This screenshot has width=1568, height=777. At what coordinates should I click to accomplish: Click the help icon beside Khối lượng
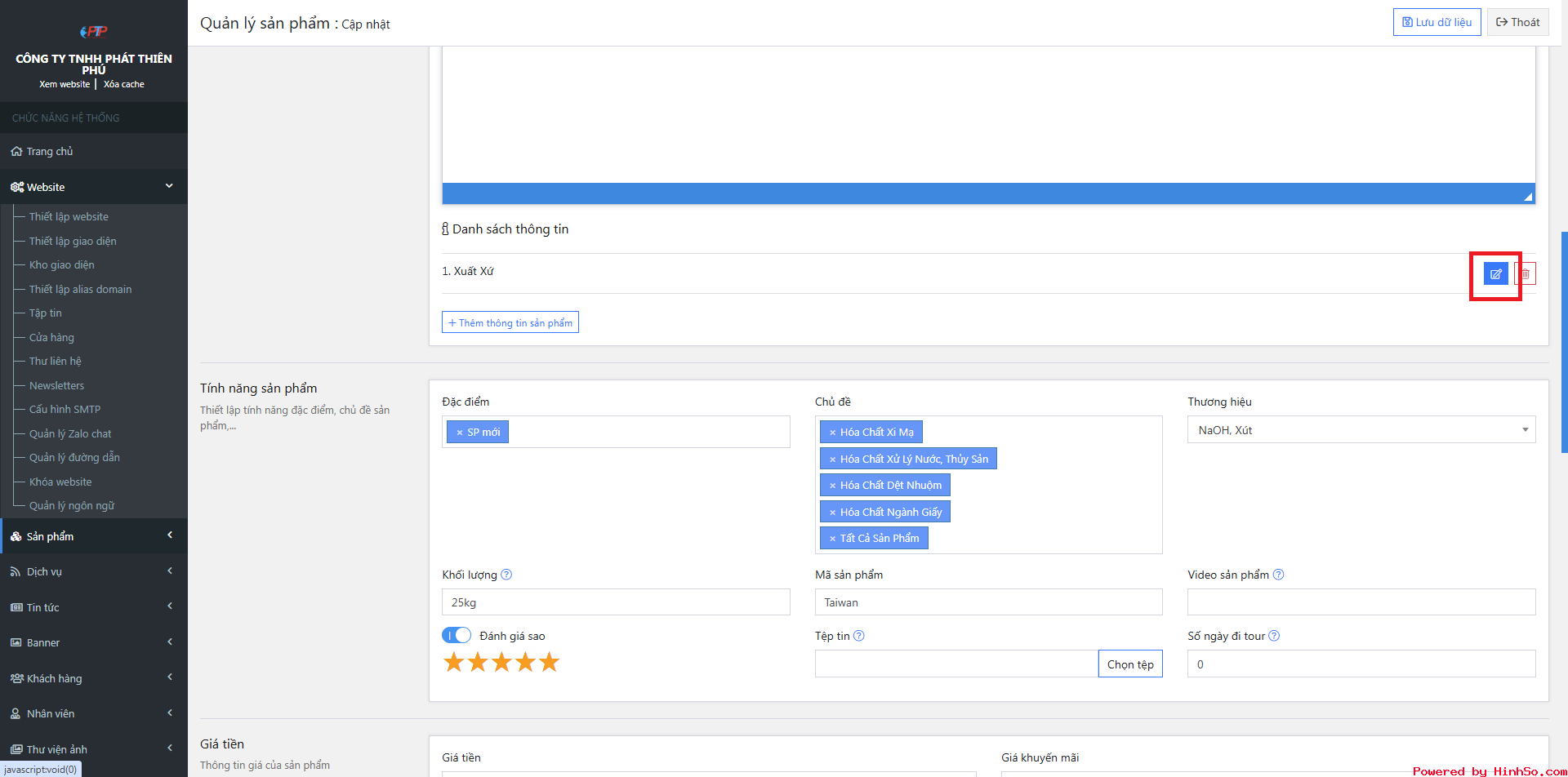click(506, 575)
